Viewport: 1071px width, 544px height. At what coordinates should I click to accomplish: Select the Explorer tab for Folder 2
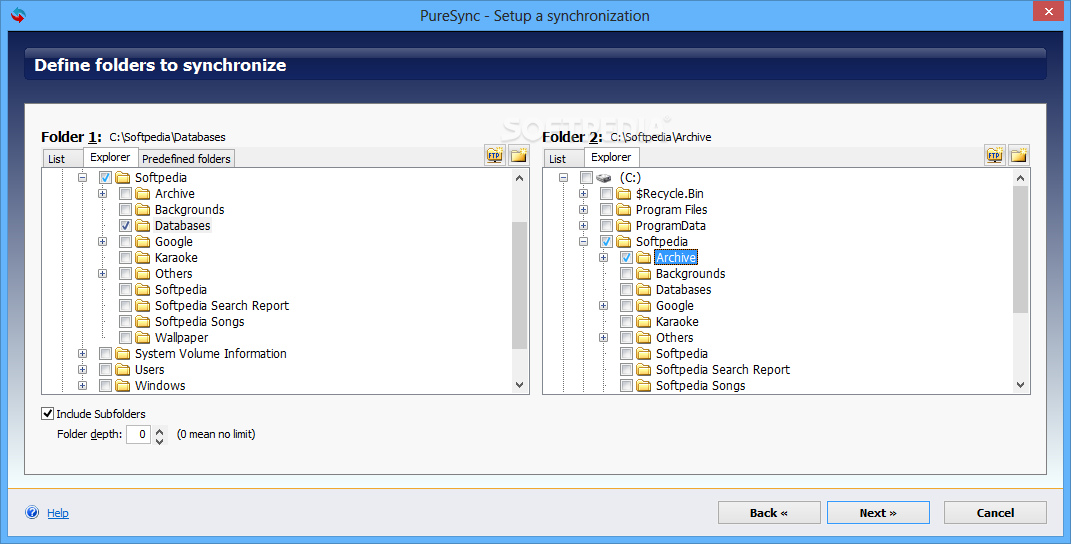611,157
